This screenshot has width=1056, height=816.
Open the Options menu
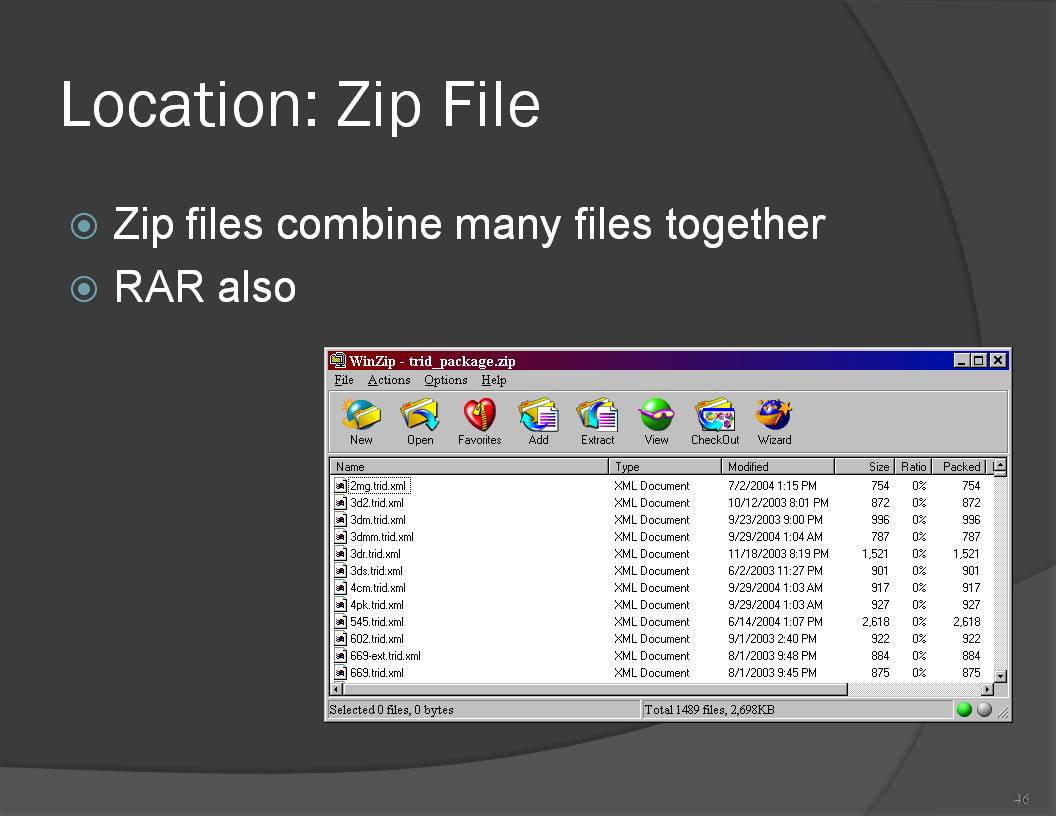click(x=446, y=380)
